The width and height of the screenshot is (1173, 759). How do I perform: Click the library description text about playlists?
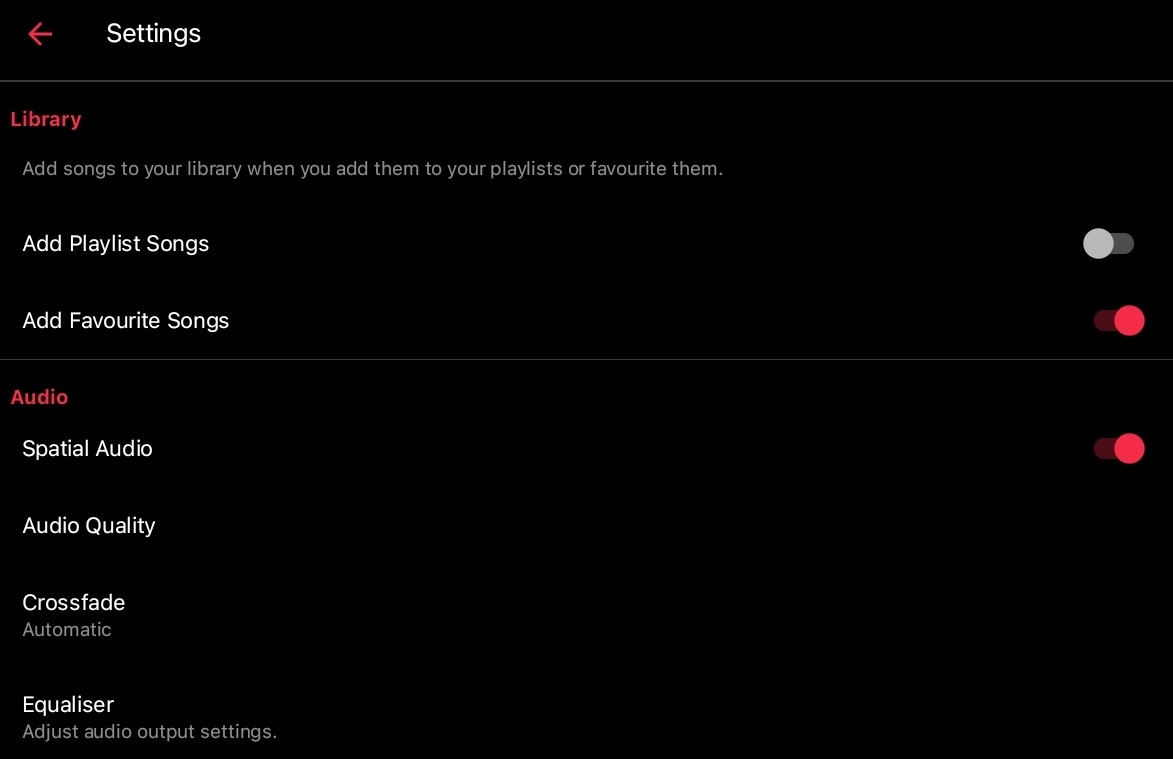point(372,168)
